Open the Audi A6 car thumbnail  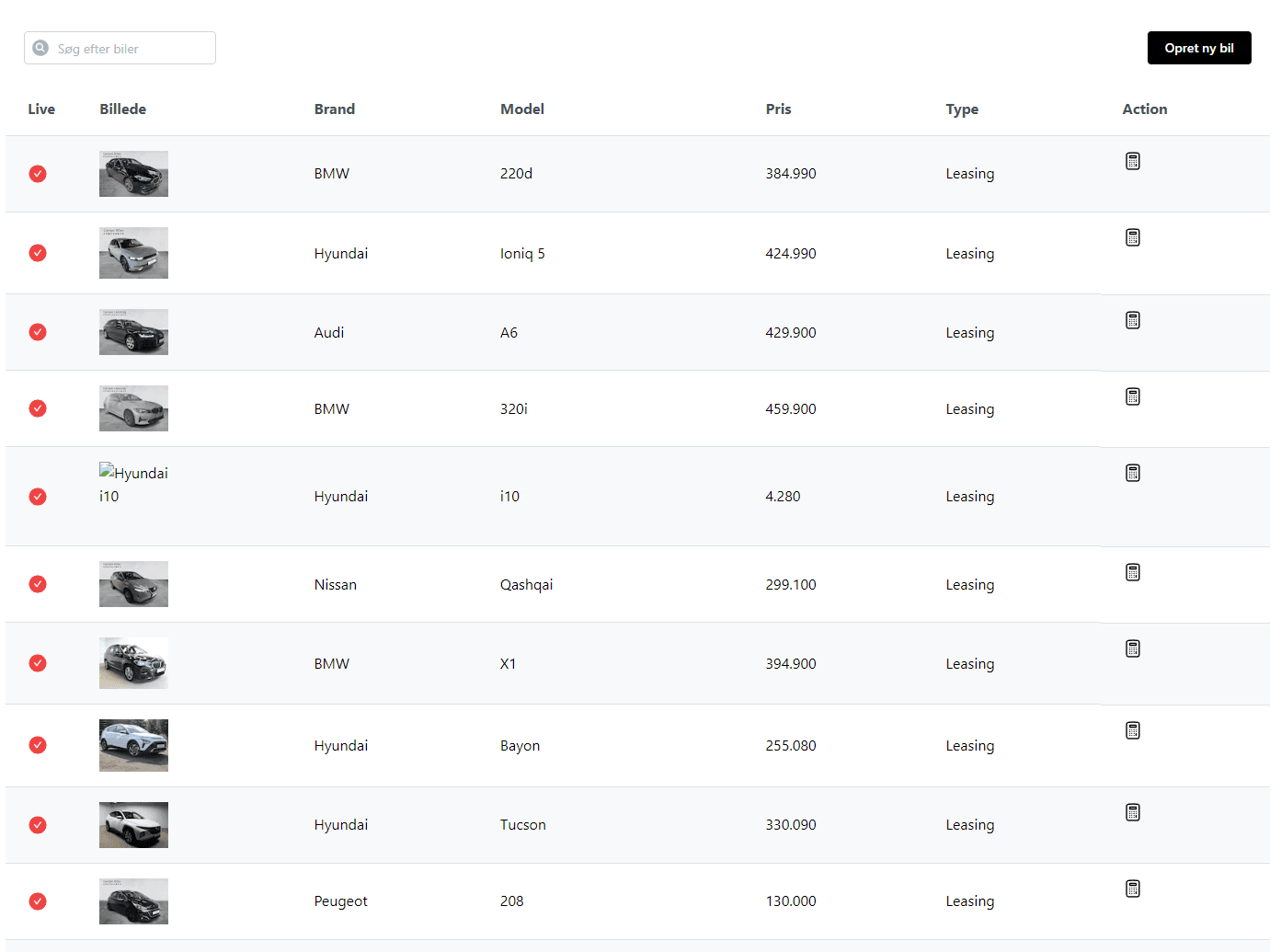click(x=133, y=332)
